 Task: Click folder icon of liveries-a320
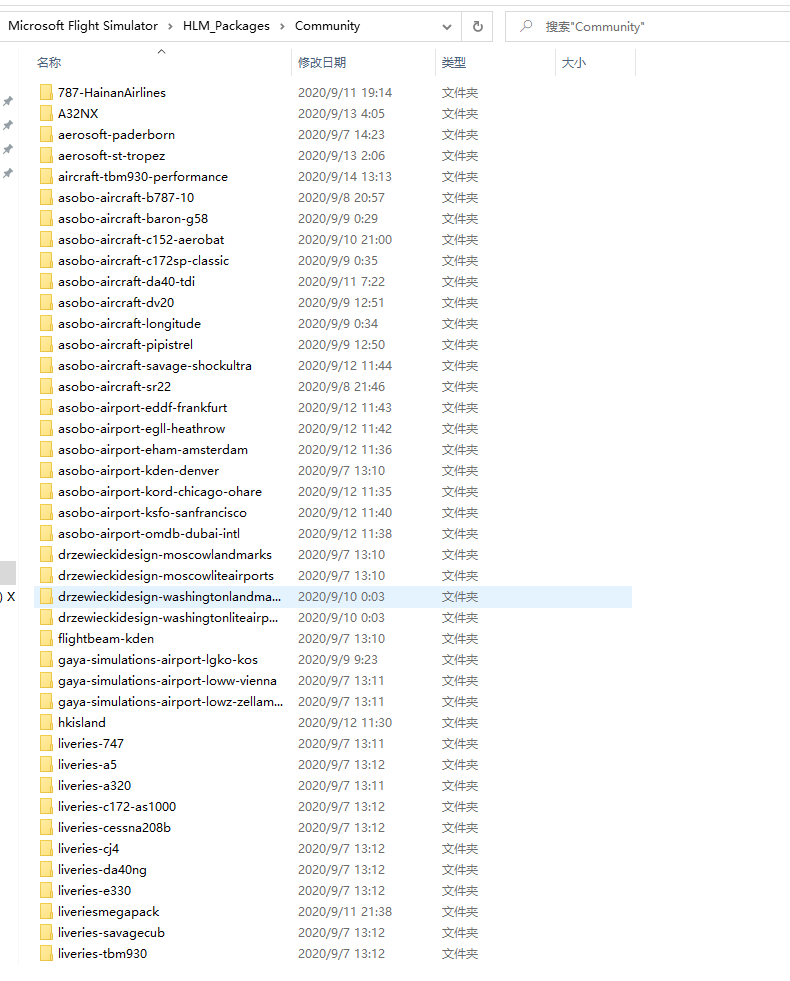[x=46, y=785]
